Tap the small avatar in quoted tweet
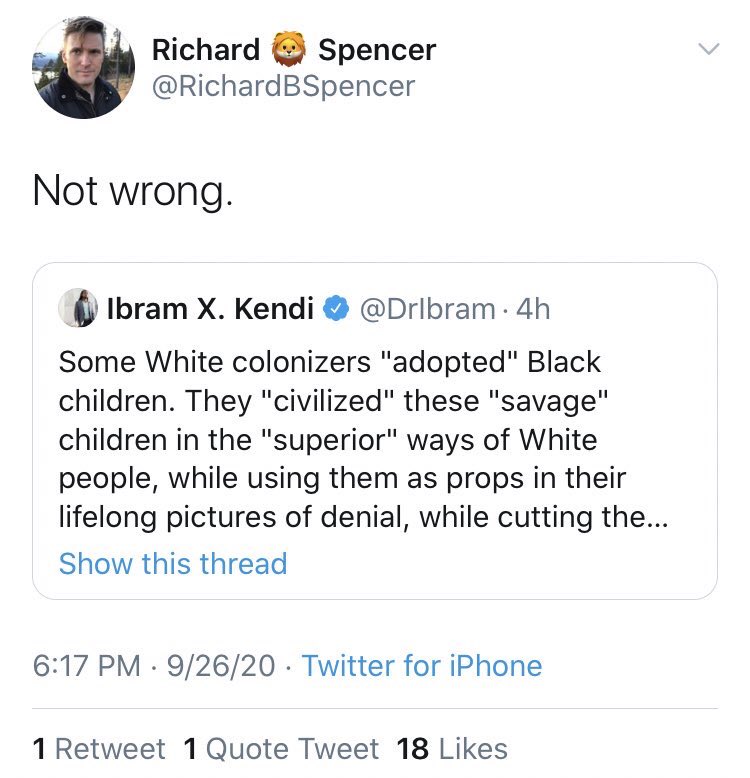 coord(78,308)
